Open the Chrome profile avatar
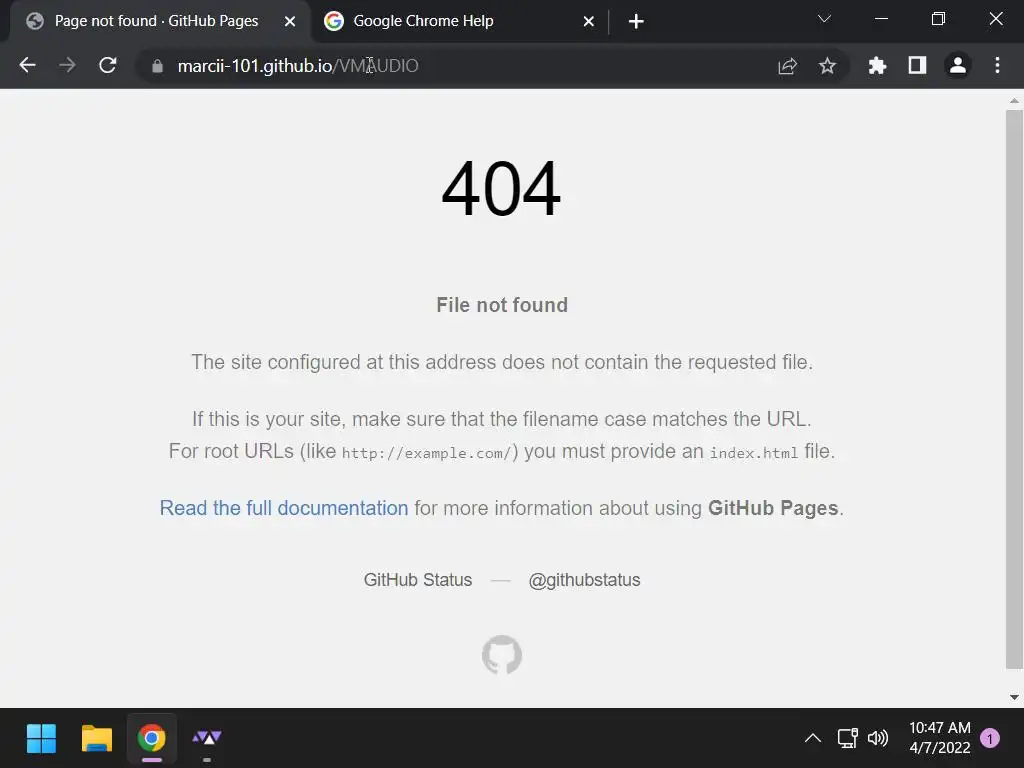The image size is (1024, 768). (x=958, y=65)
